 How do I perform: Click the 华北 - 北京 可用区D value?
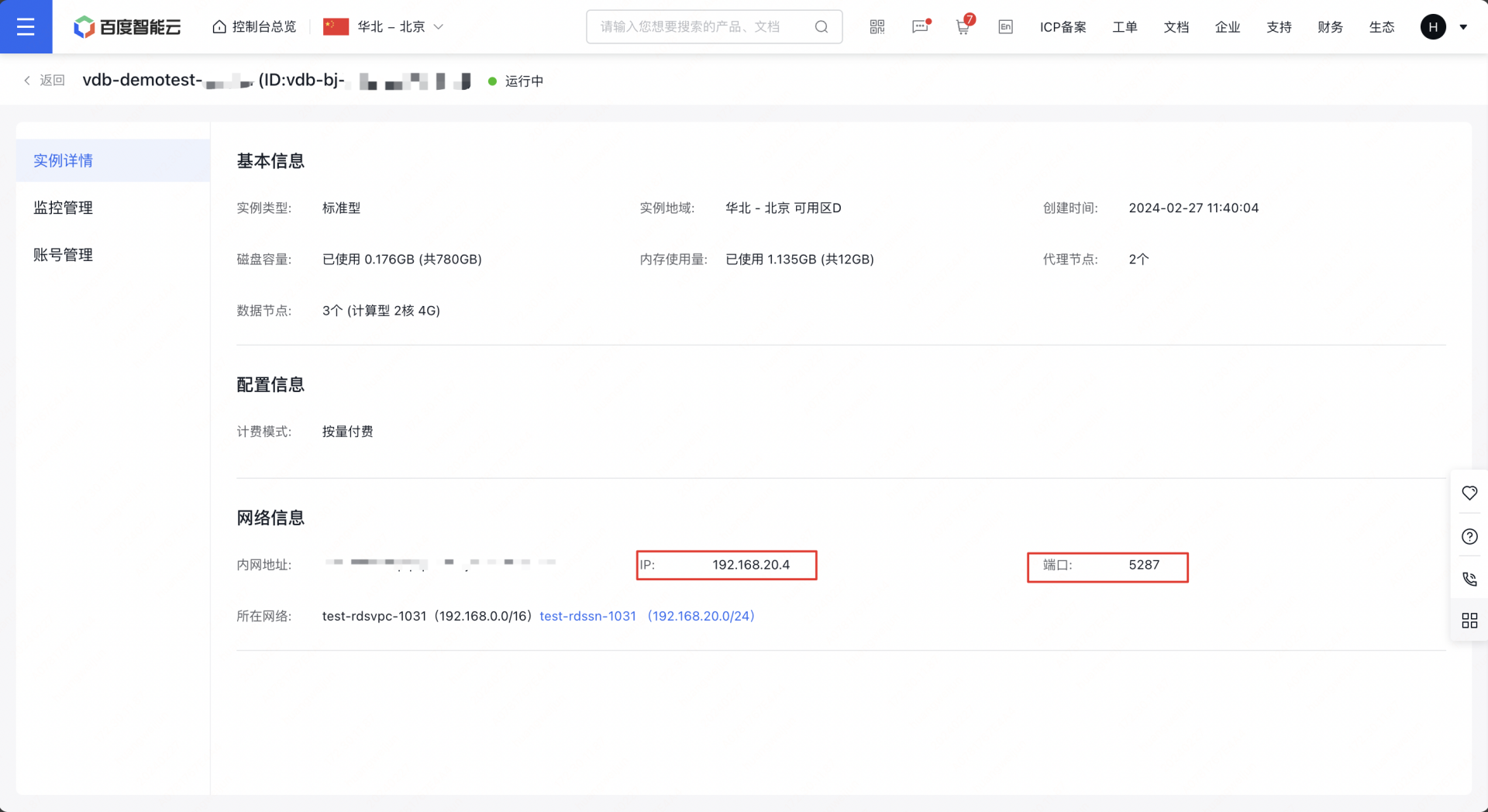point(784,208)
